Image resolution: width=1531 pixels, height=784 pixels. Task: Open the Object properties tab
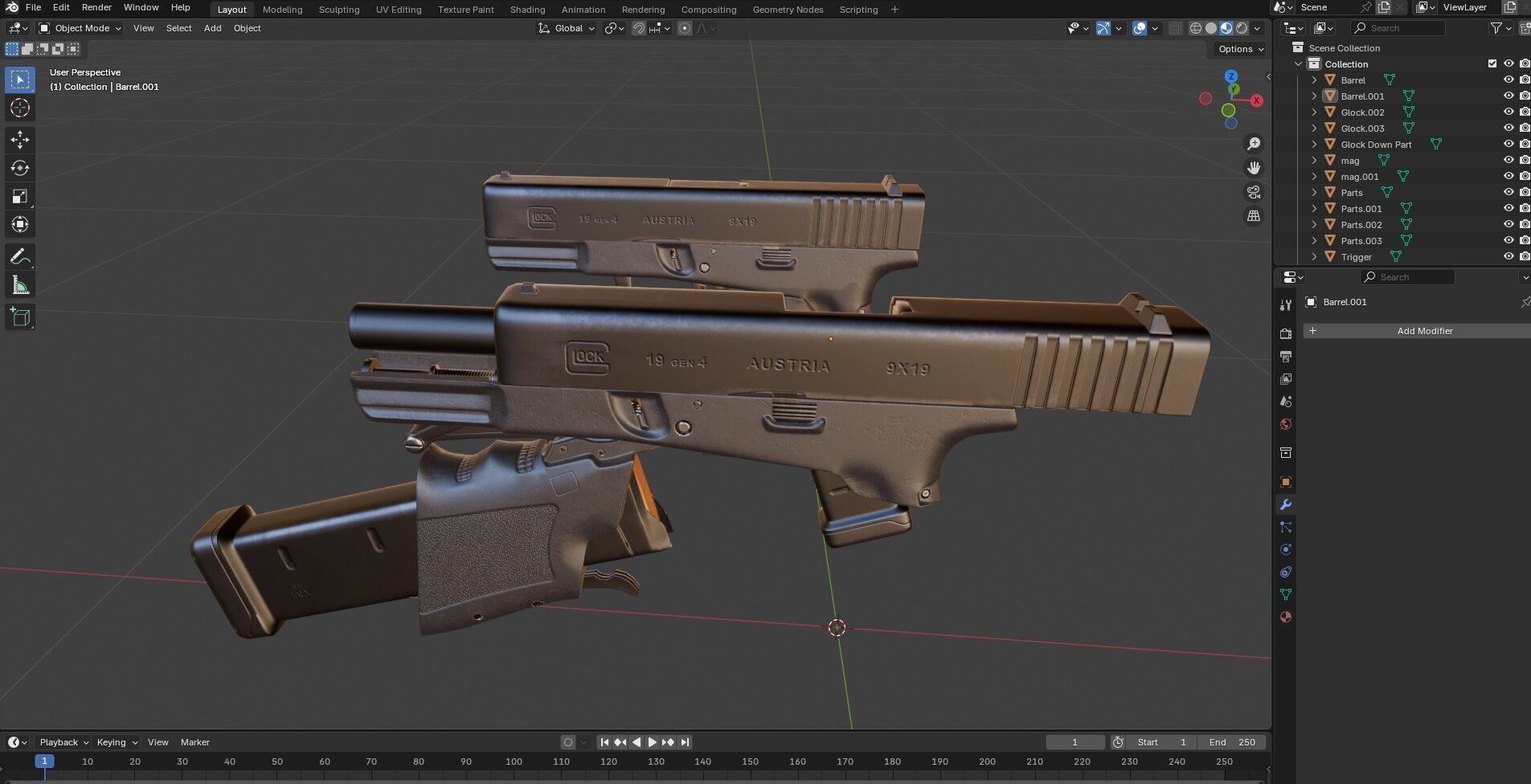tap(1286, 482)
